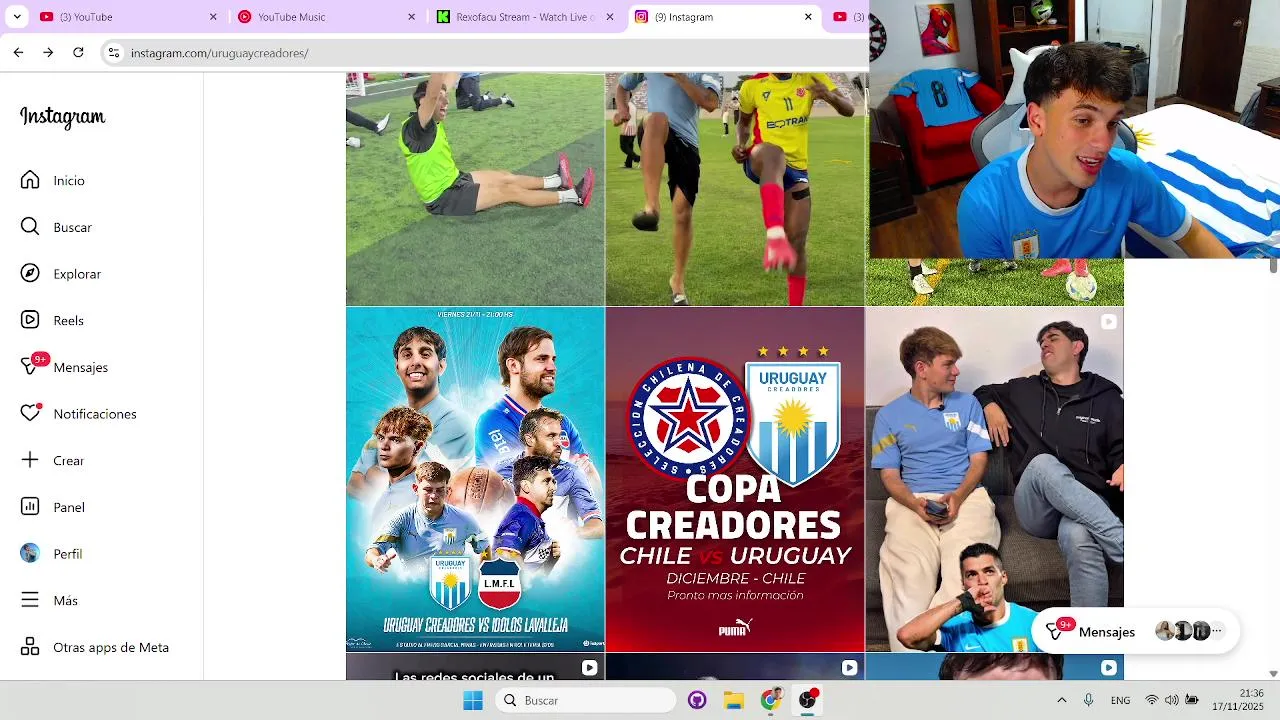The width and height of the screenshot is (1280, 720).
Task: Open Otras apps de Meta icon
Action: pyautogui.click(x=30, y=647)
